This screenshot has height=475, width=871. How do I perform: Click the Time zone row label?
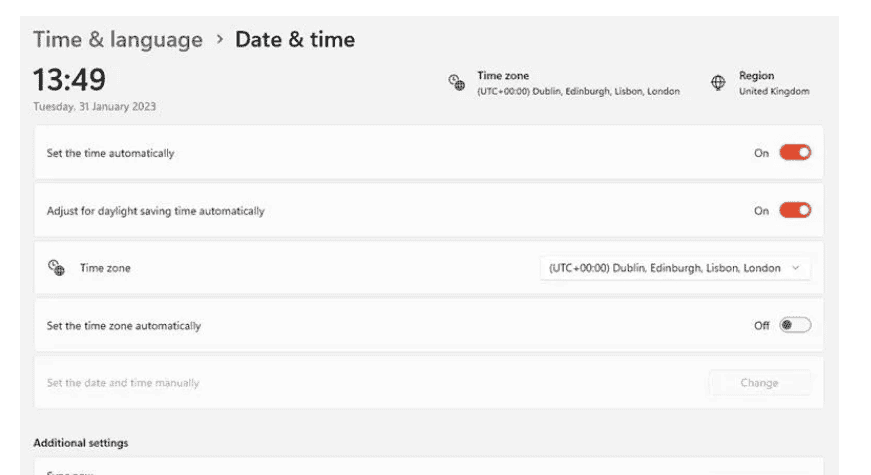coord(105,268)
